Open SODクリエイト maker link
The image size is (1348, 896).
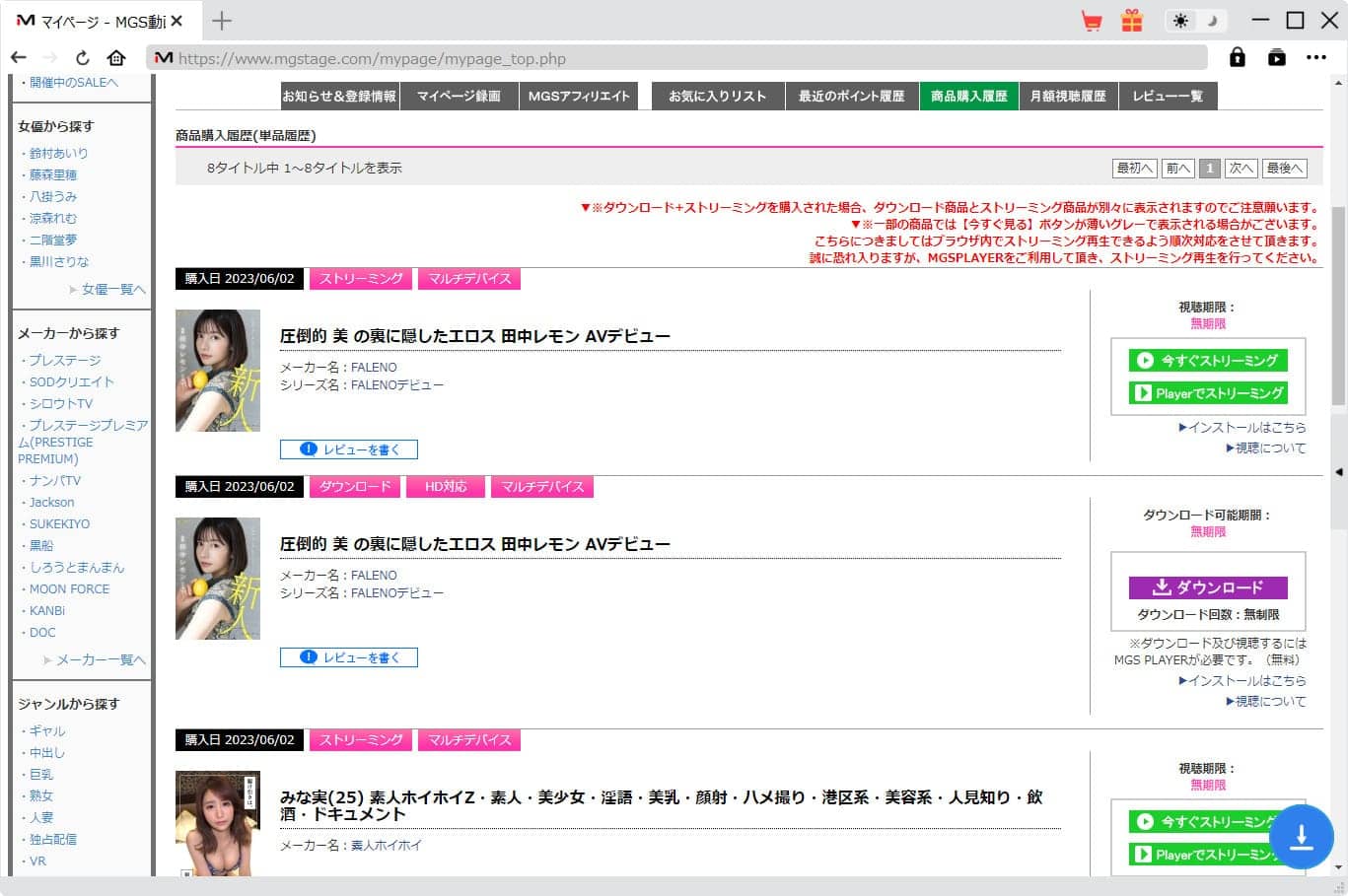point(71,382)
